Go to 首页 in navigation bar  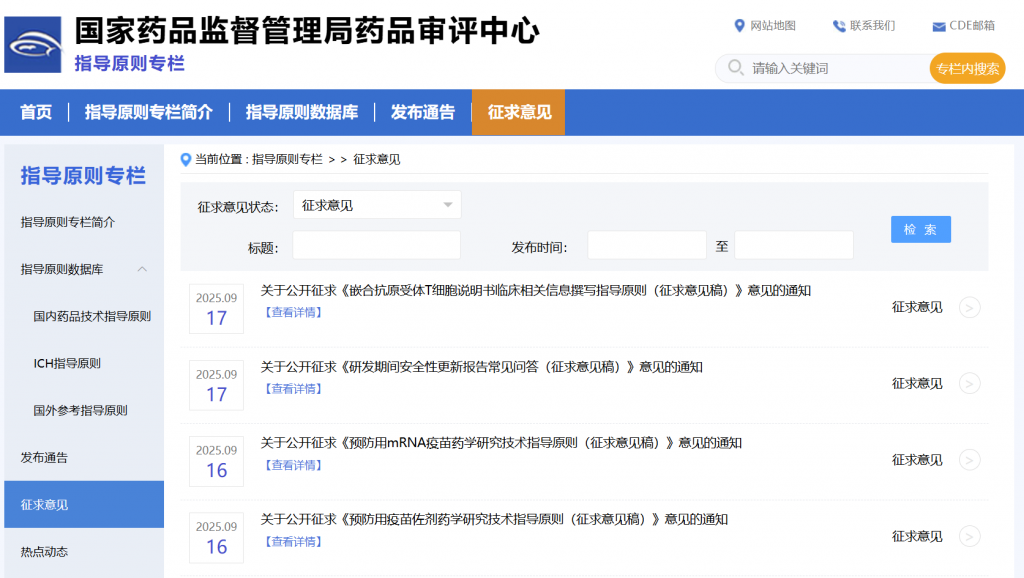click(36, 112)
